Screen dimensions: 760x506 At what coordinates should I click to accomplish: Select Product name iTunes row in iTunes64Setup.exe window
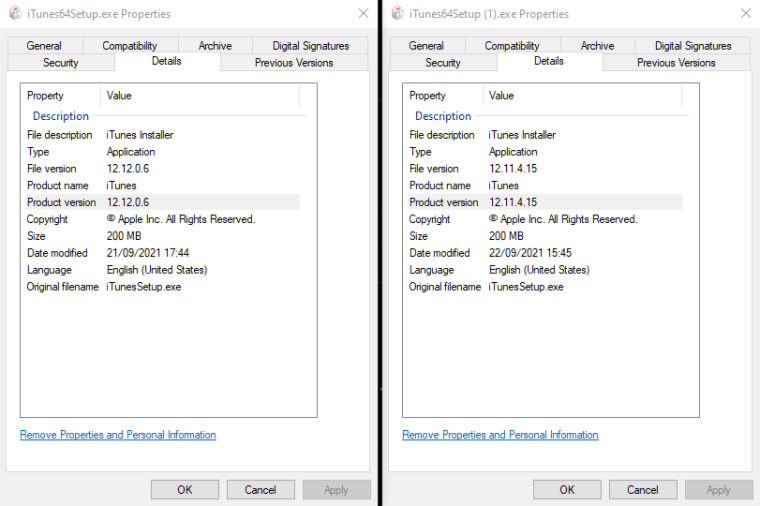(x=162, y=186)
